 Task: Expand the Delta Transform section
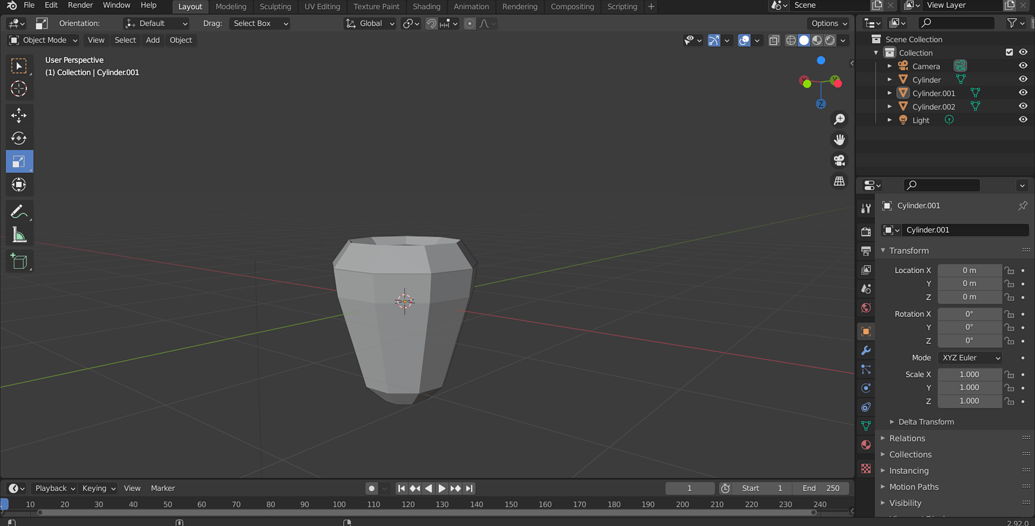926,422
